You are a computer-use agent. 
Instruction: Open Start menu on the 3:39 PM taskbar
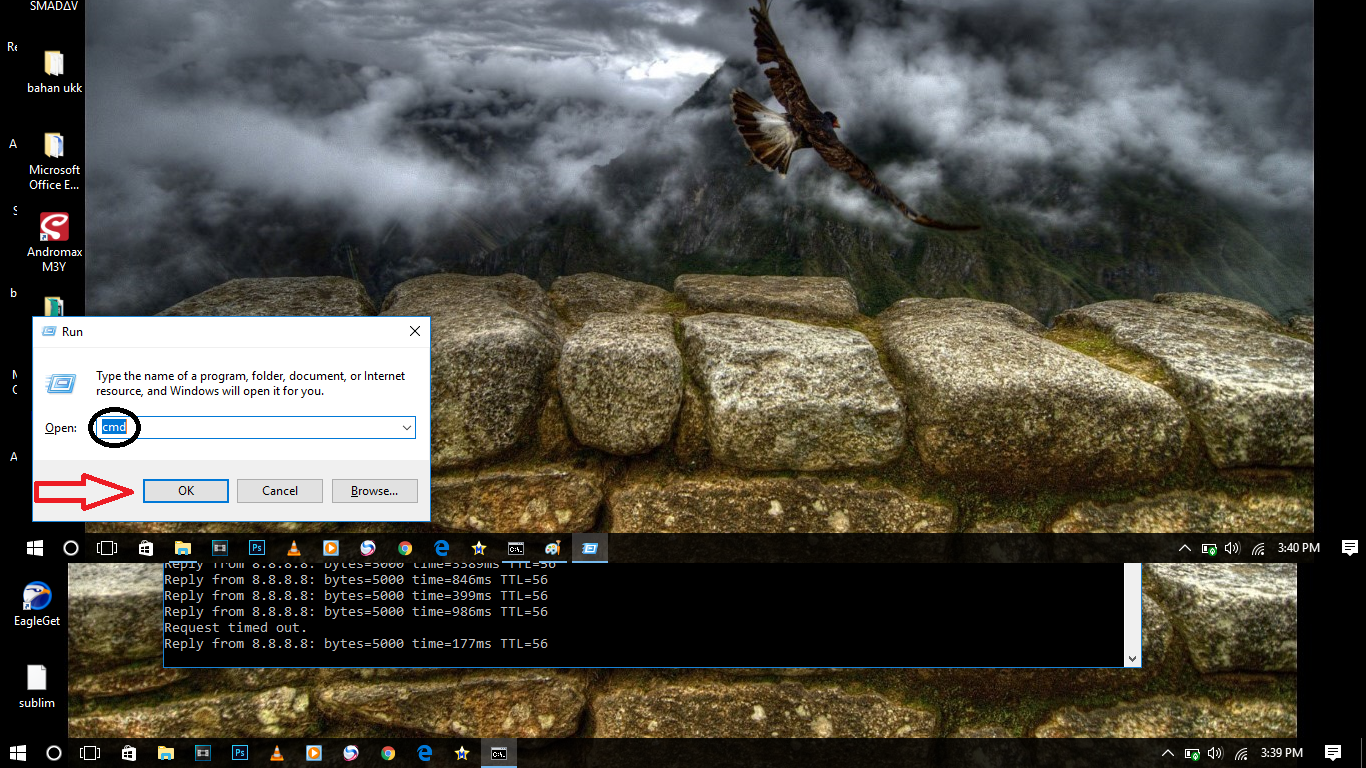click(x=18, y=753)
